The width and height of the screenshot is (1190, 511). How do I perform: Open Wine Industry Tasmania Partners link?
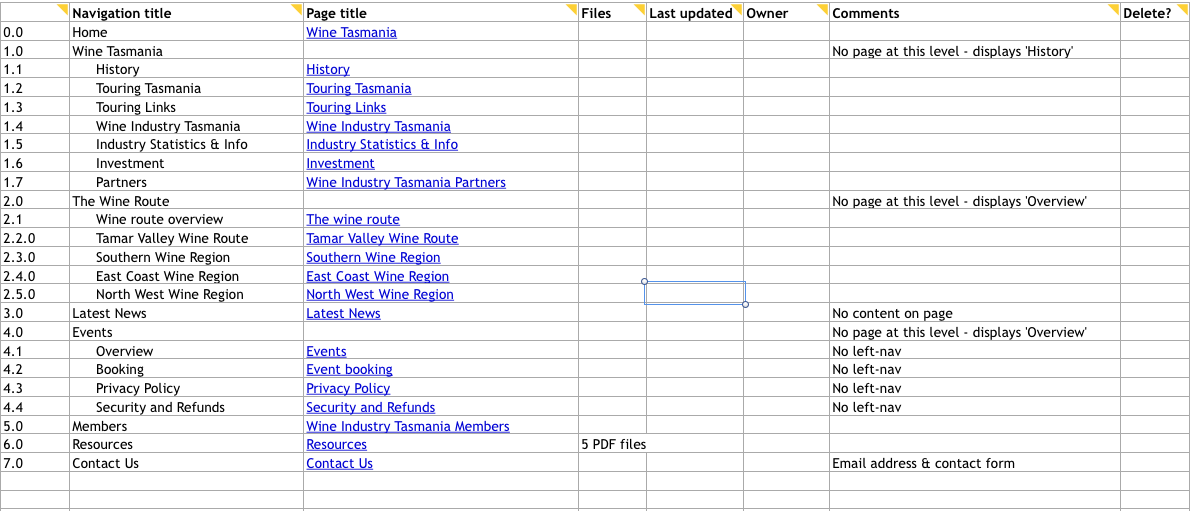pyautogui.click(x=406, y=183)
